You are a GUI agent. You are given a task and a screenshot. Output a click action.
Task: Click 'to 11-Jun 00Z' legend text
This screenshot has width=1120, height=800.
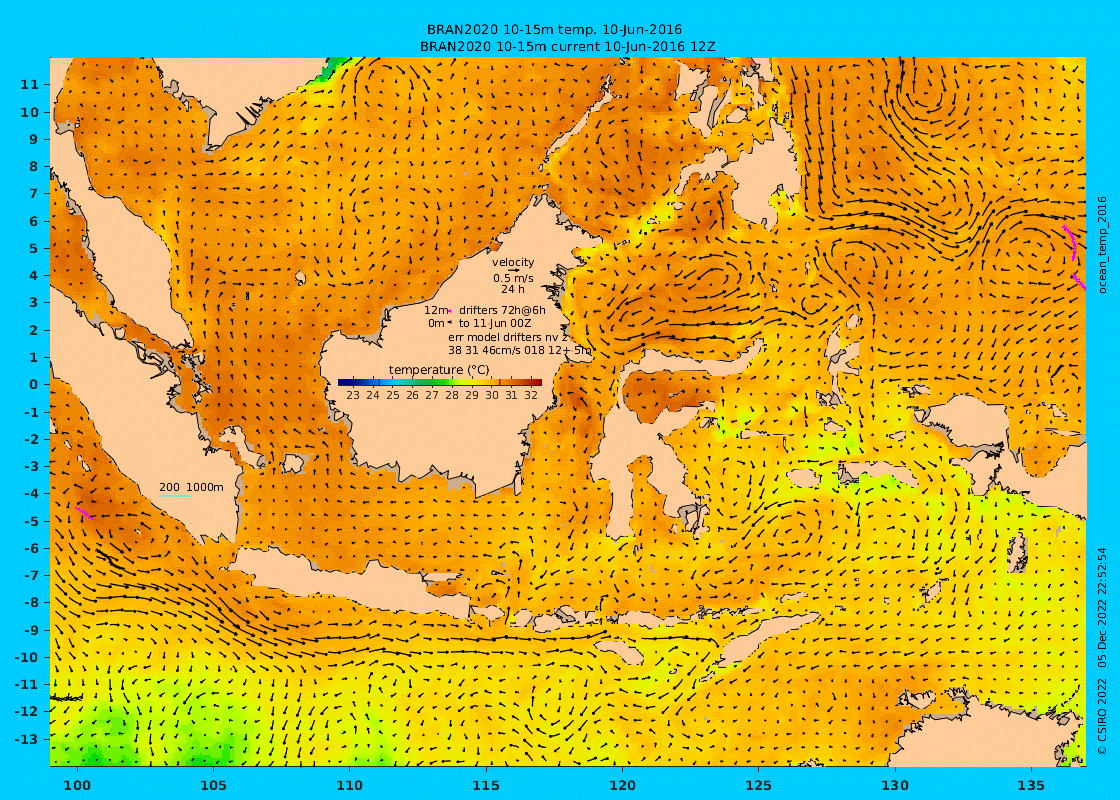coord(495,324)
